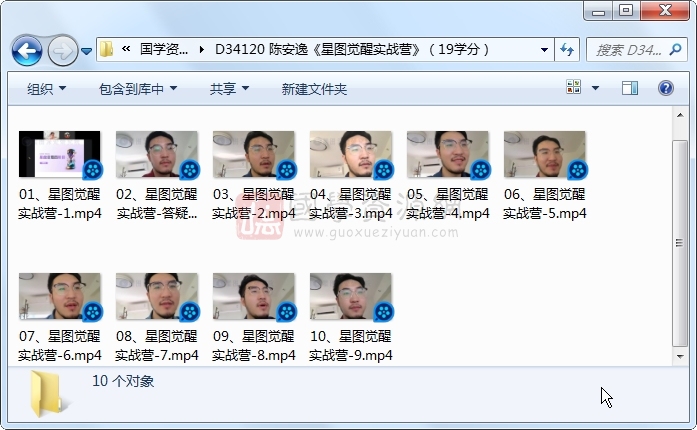Select video 09、星图觉醒实战营-8.mp4 thumbnail
697x430 pixels.
pos(254,297)
